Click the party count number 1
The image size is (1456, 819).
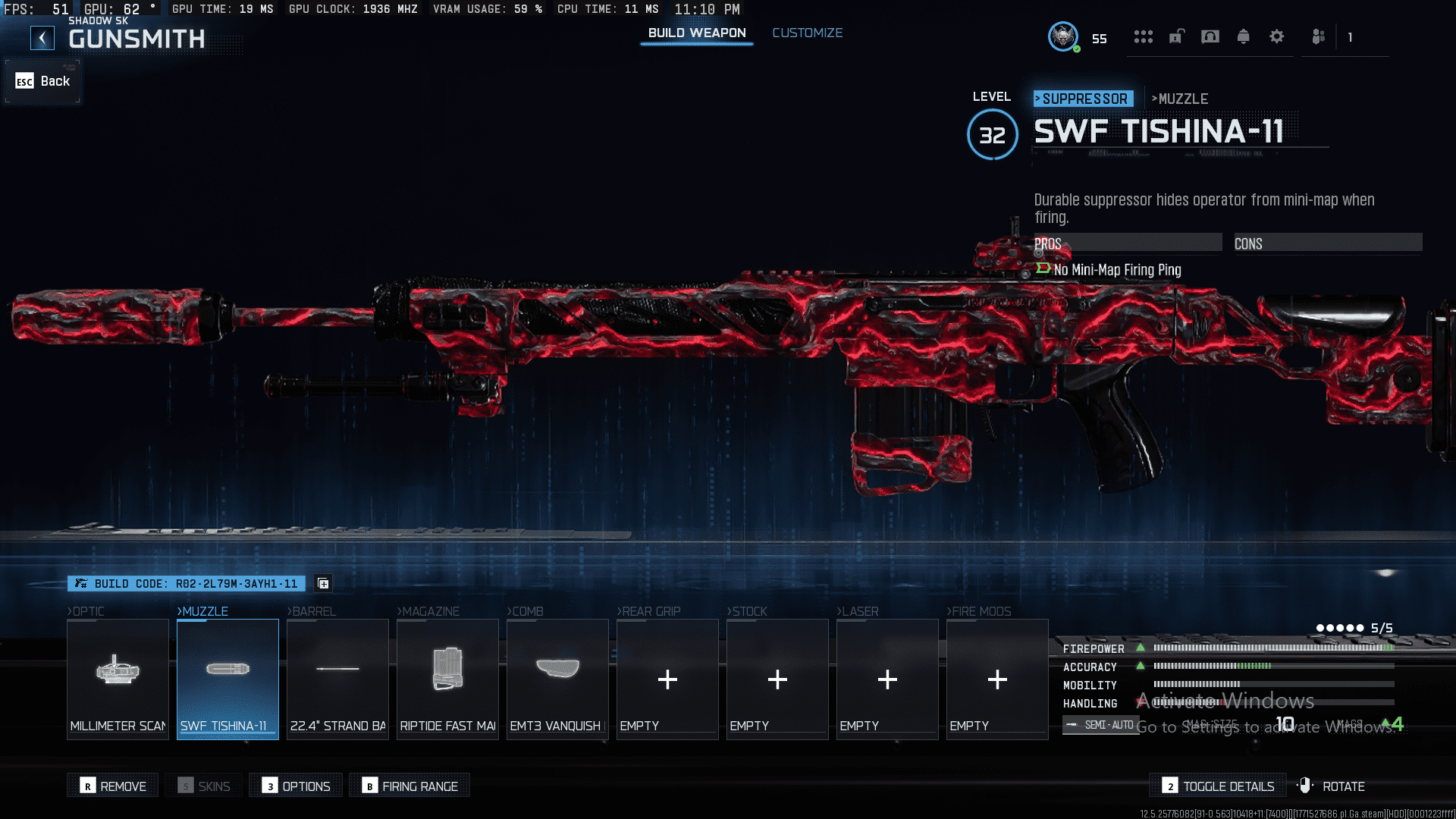[1350, 37]
